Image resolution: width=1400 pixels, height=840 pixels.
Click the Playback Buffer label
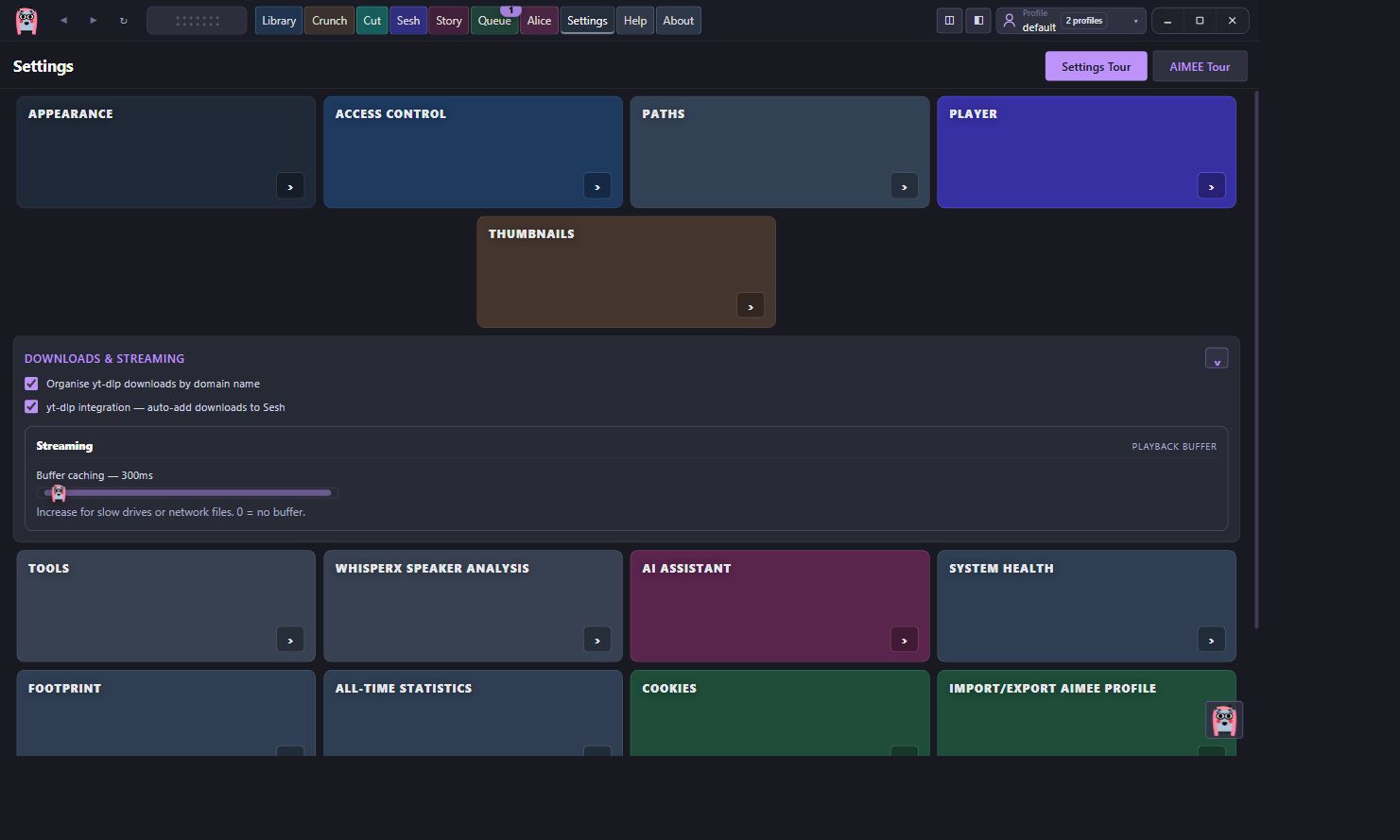1174,446
